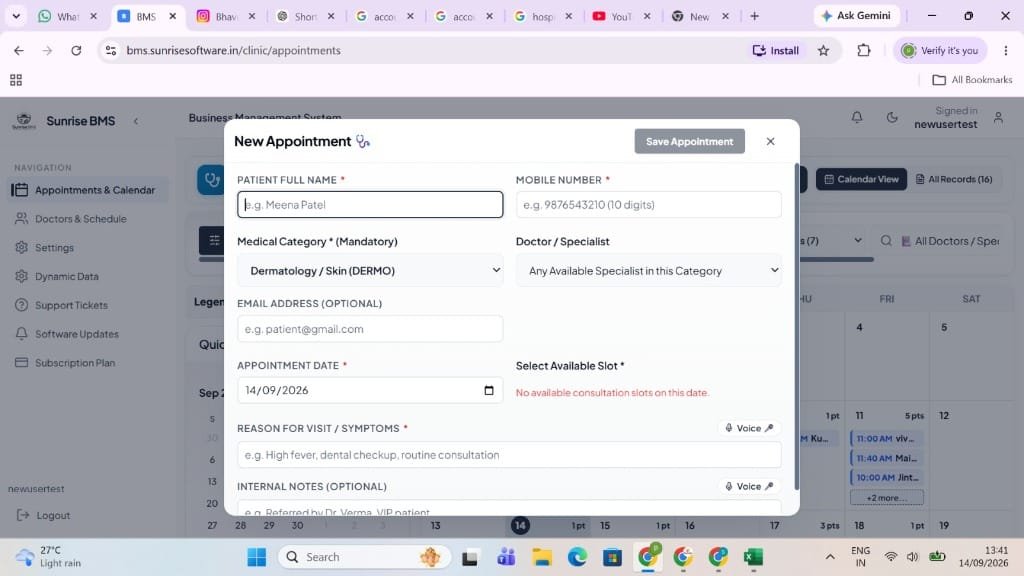Click the notification bell icon
The height and width of the screenshot is (576, 1024).
tap(857, 118)
